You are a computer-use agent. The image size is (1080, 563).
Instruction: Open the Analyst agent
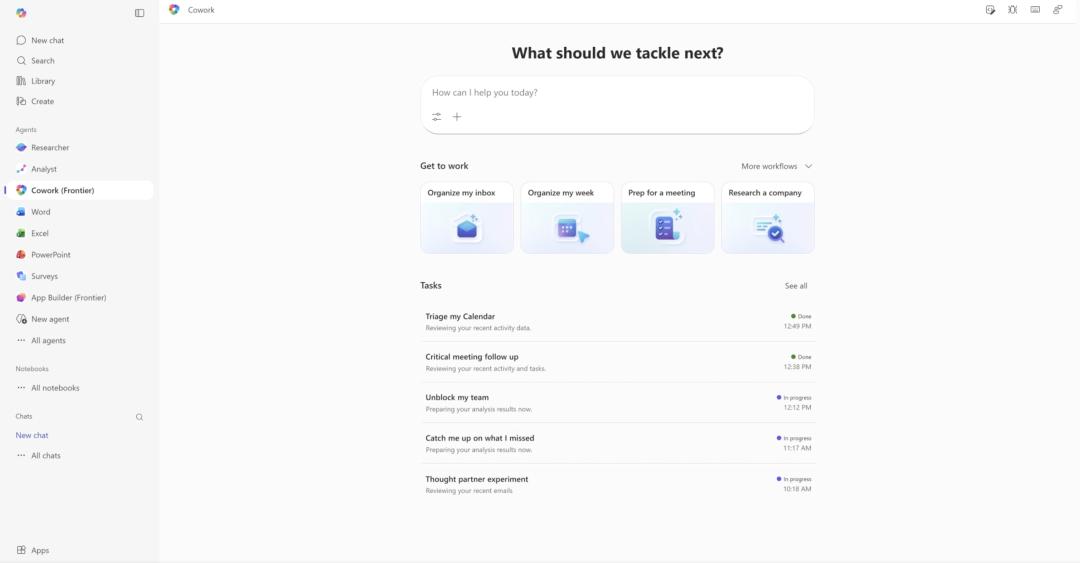click(x=44, y=169)
